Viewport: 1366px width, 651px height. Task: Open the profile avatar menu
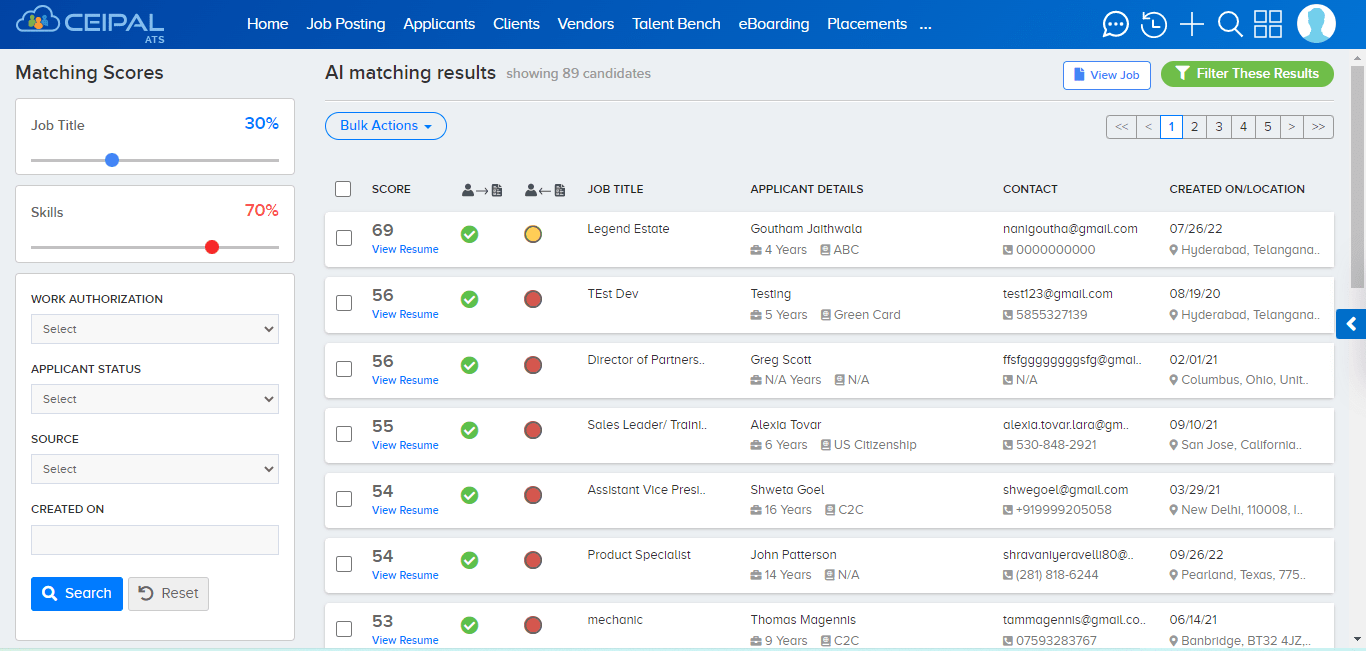click(1316, 23)
